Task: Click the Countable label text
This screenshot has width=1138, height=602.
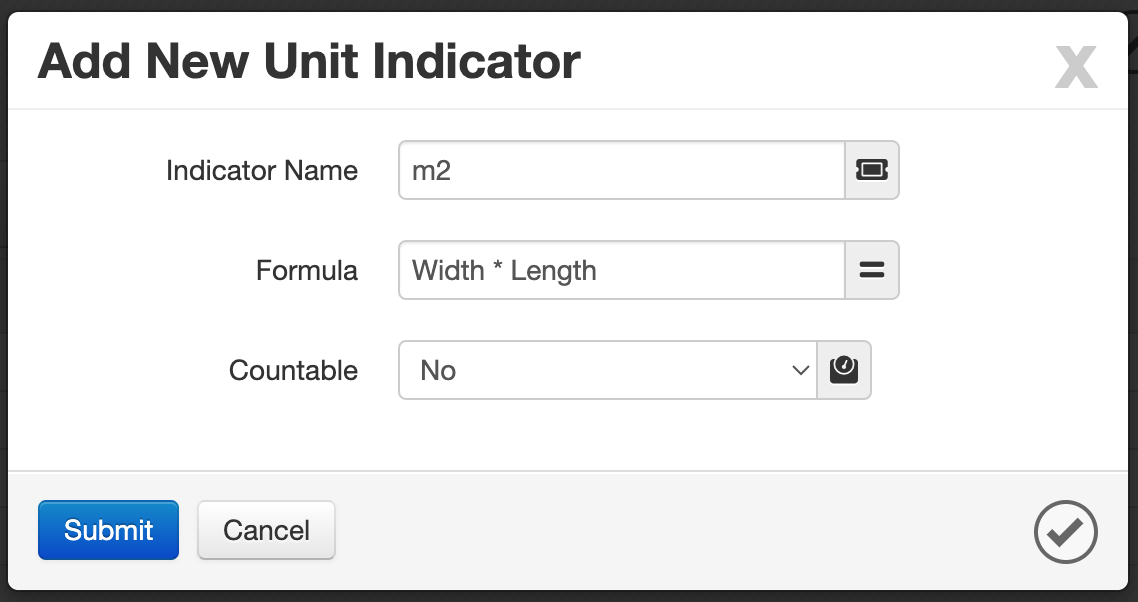Action: tap(293, 370)
